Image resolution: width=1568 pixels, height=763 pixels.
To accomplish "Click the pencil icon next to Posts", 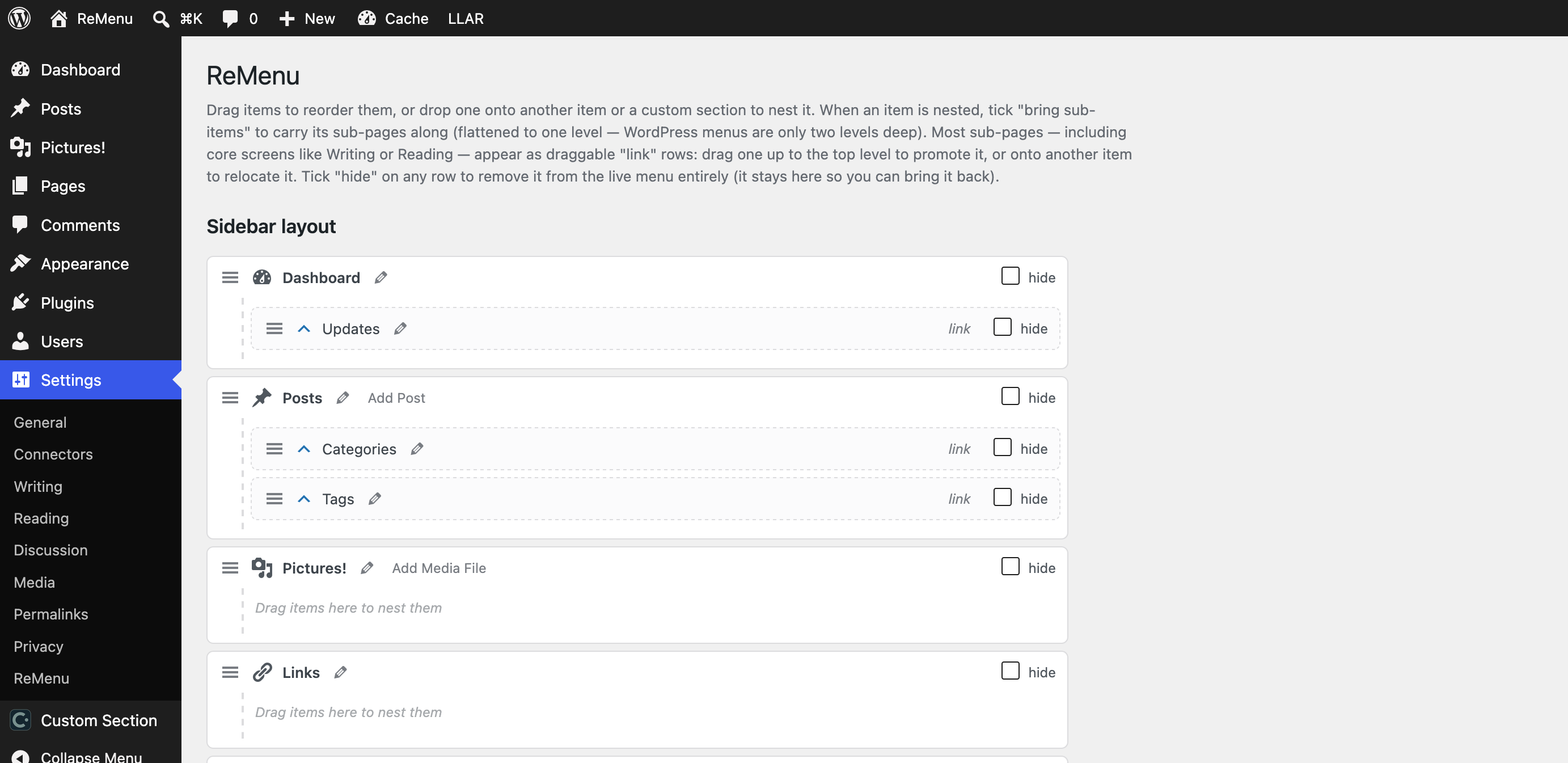I will (x=343, y=398).
